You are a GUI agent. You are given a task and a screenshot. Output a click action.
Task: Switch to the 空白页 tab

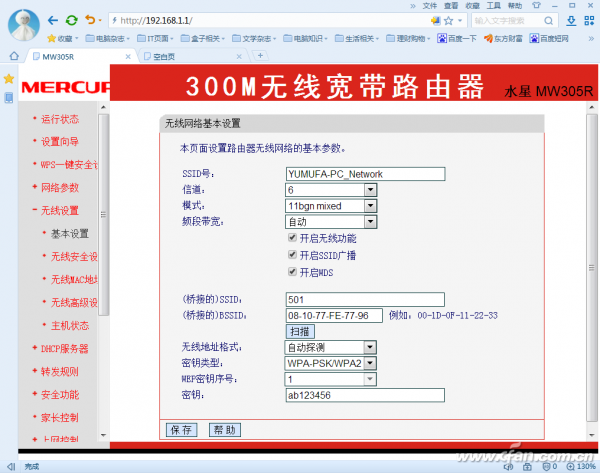(x=194, y=57)
